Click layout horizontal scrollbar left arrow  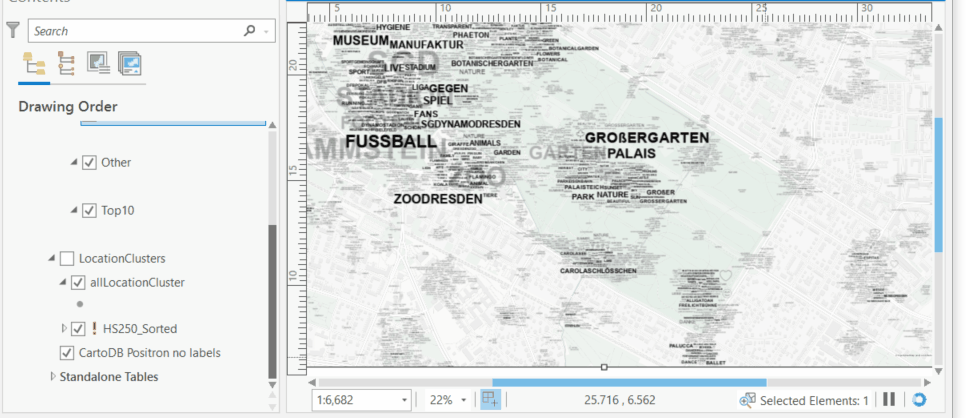point(312,383)
